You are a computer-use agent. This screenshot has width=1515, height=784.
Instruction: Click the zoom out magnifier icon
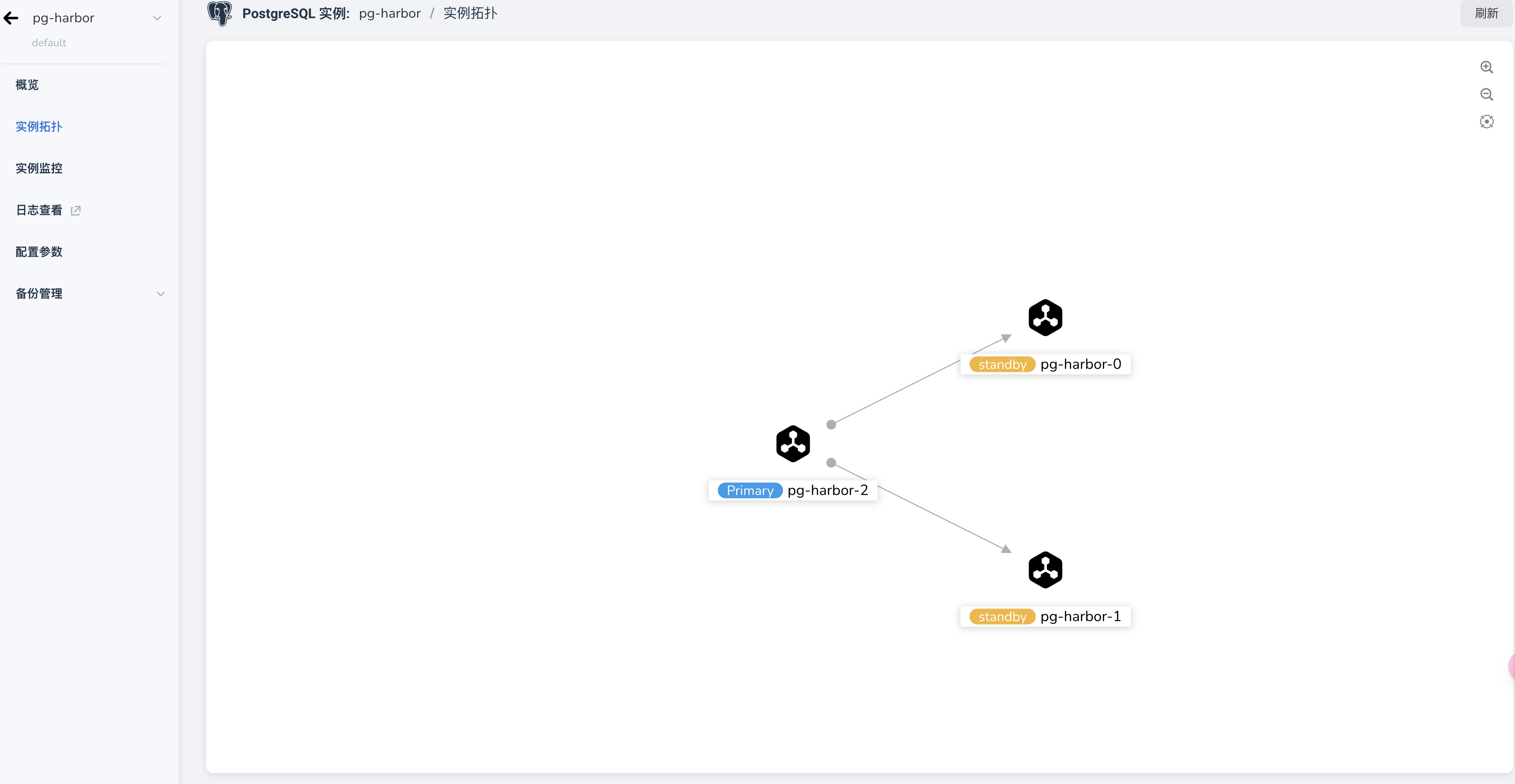point(1486,95)
